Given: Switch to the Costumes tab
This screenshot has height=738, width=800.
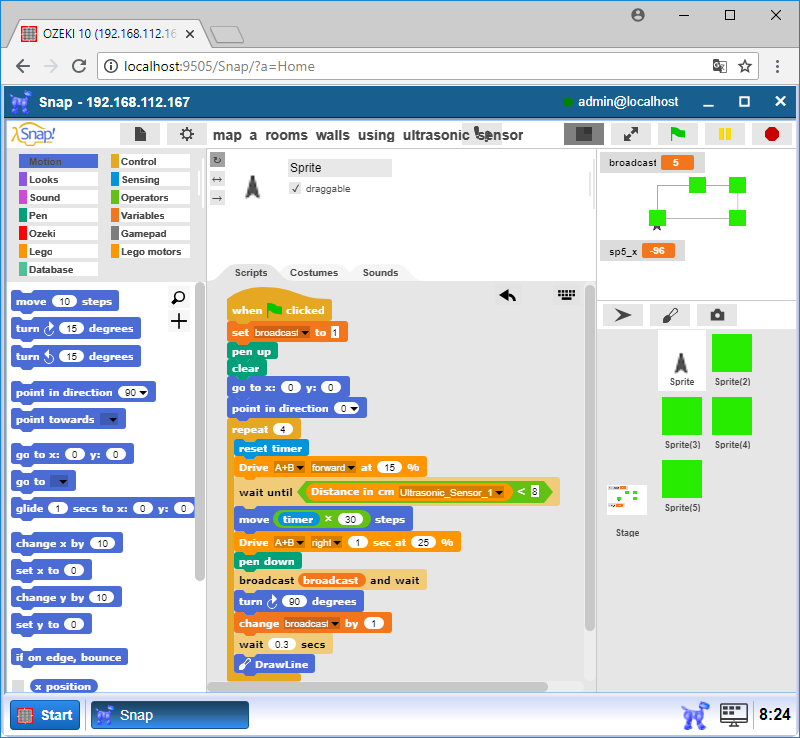Looking at the screenshot, I should click(314, 273).
